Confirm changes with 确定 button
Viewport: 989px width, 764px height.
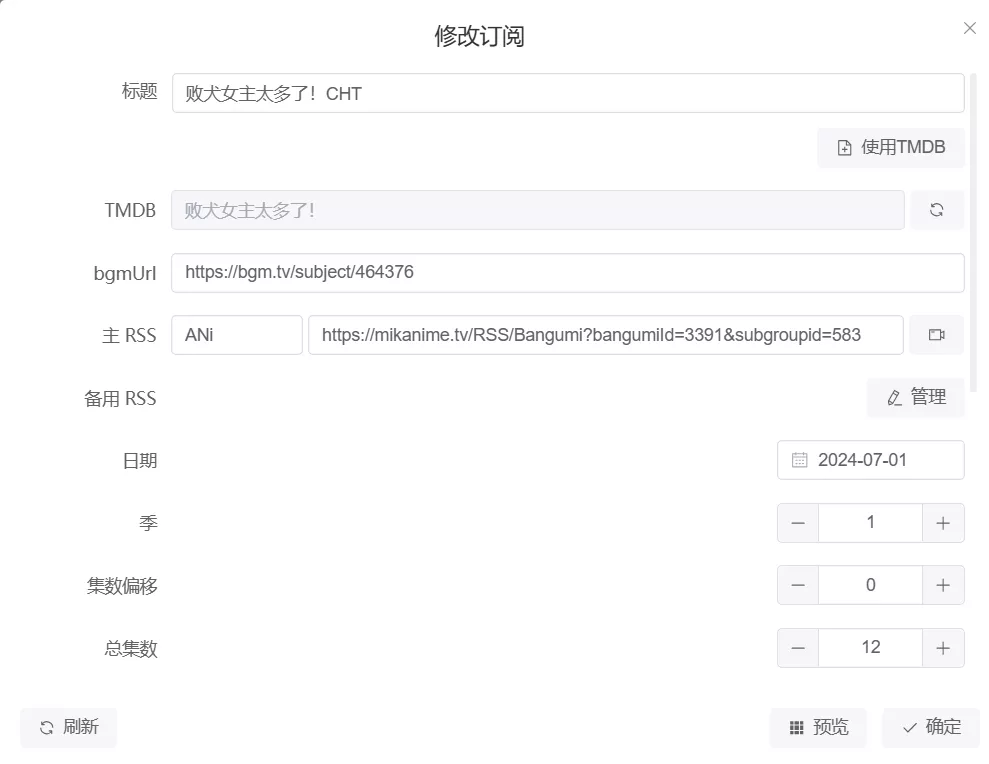[x=931, y=728]
